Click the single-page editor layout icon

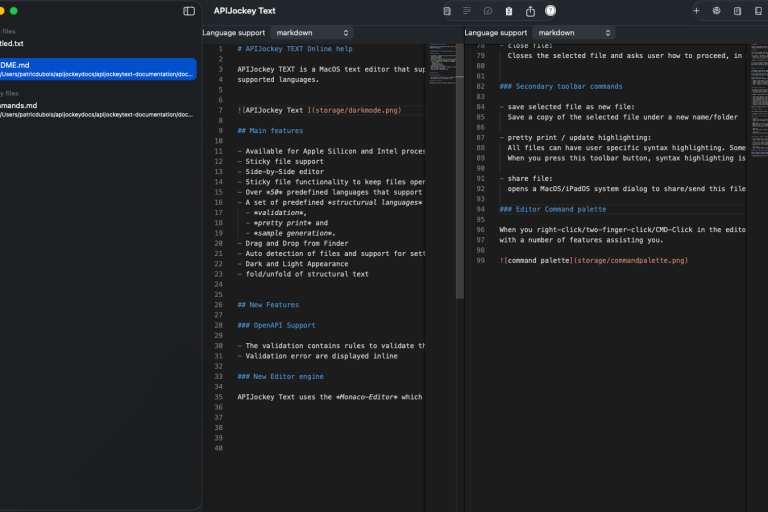pyautogui.click(x=737, y=11)
